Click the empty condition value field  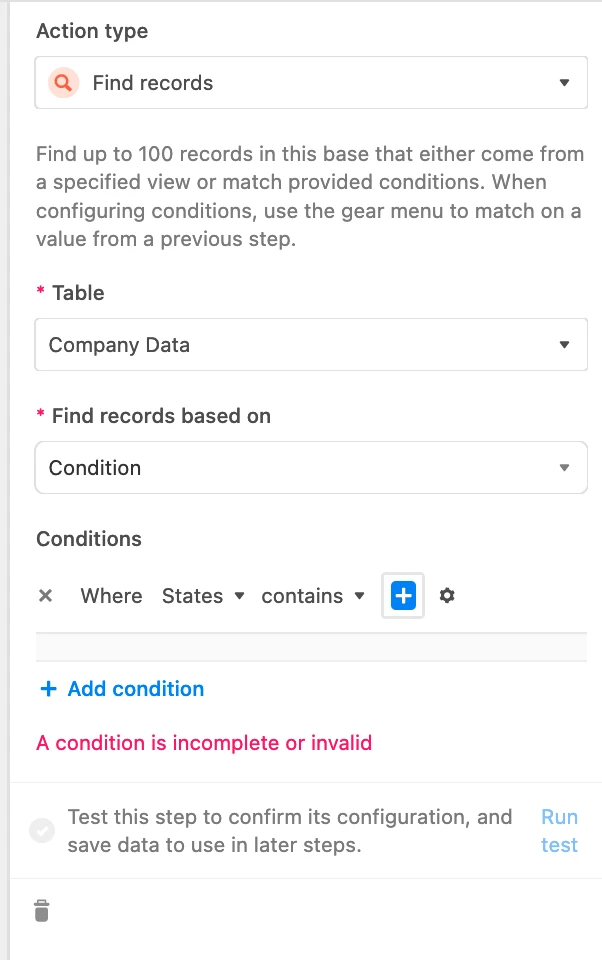[311, 647]
